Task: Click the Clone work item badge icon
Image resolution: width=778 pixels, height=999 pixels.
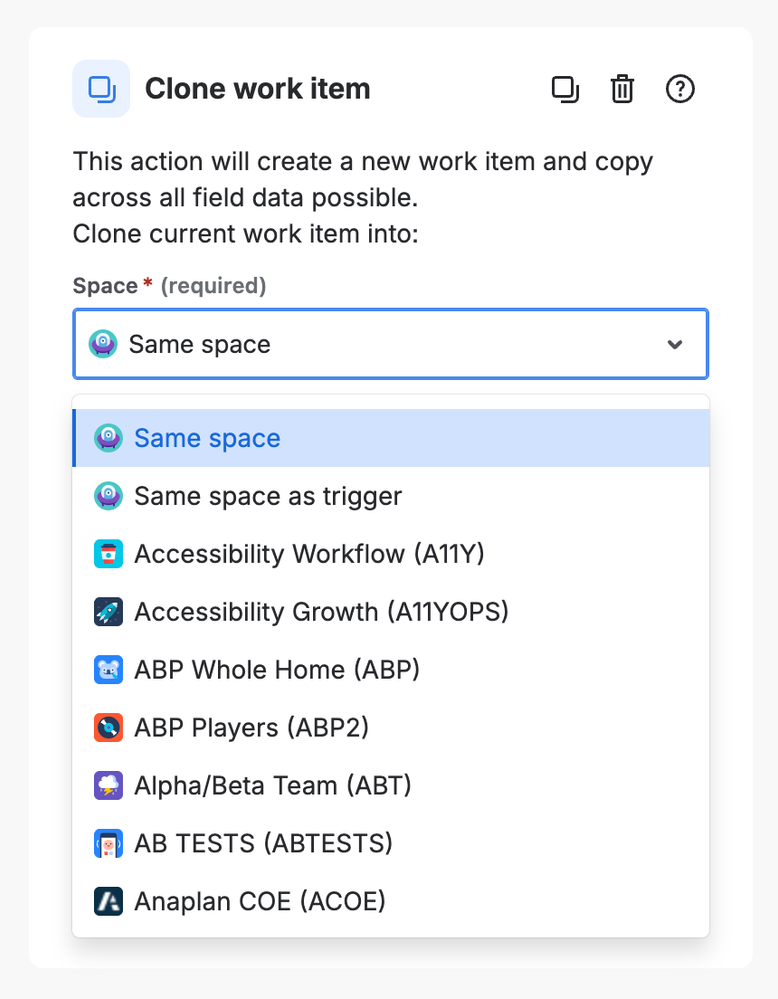Action: (x=101, y=89)
